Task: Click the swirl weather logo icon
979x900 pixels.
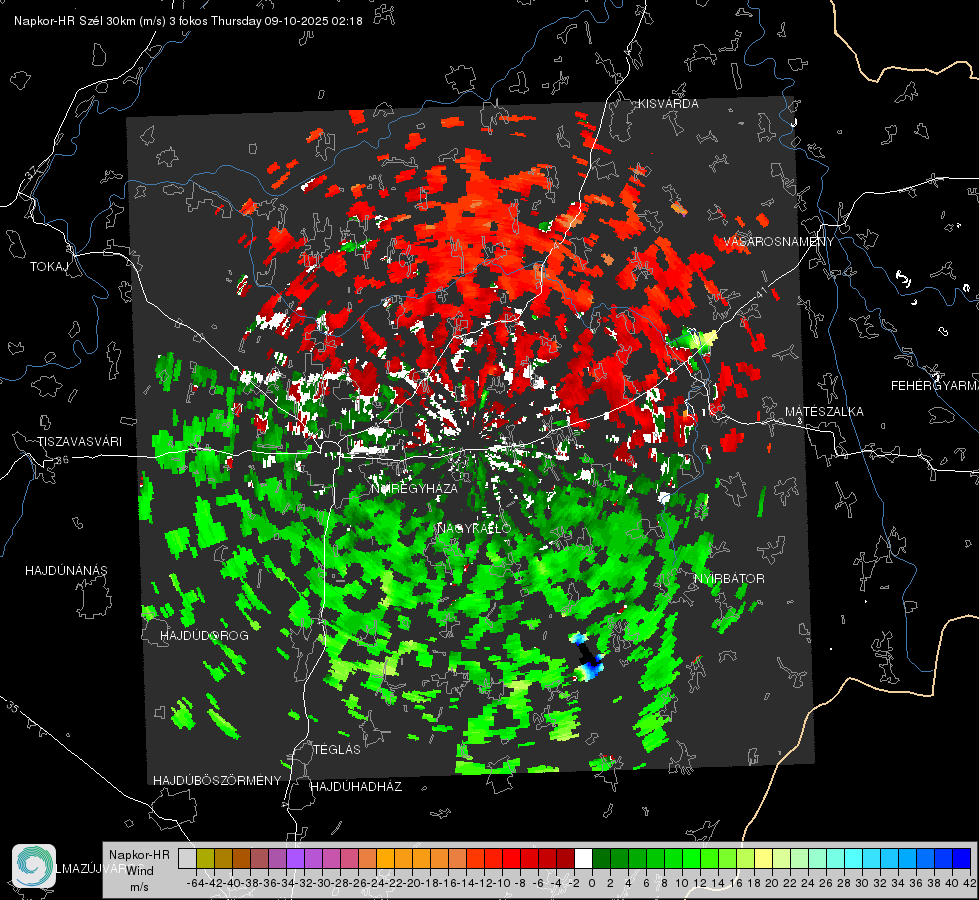Action: click(x=34, y=866)
